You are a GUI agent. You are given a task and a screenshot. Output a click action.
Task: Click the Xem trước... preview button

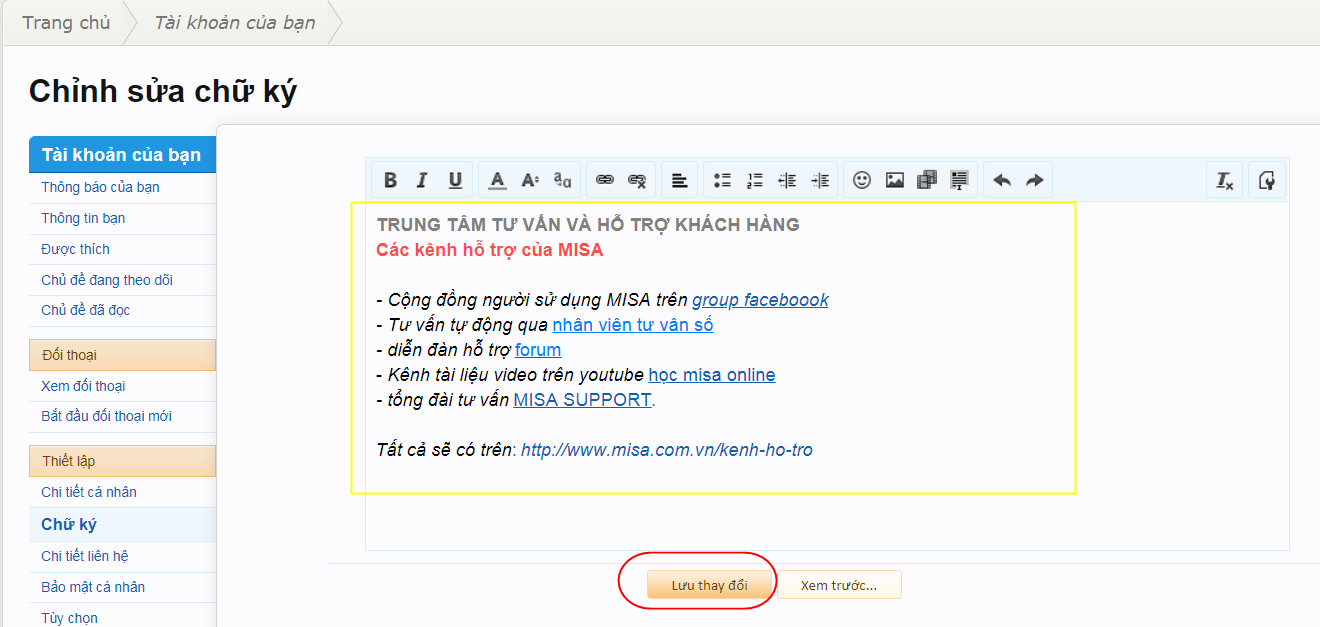839,585
